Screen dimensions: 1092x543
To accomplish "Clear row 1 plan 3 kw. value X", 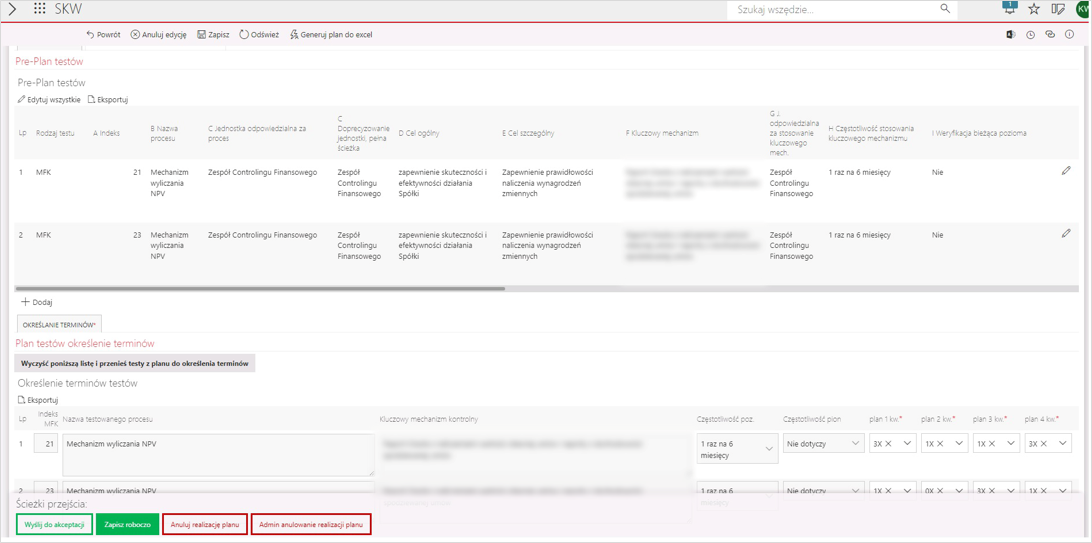I will point(991,443).
